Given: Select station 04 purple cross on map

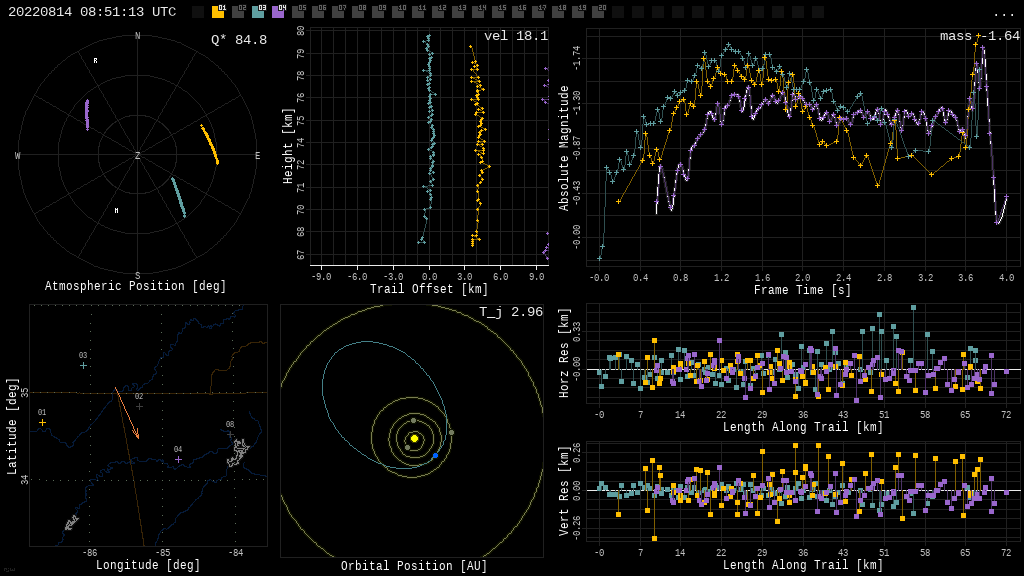Looking at the screenshot, I should (x=178, y=459).
